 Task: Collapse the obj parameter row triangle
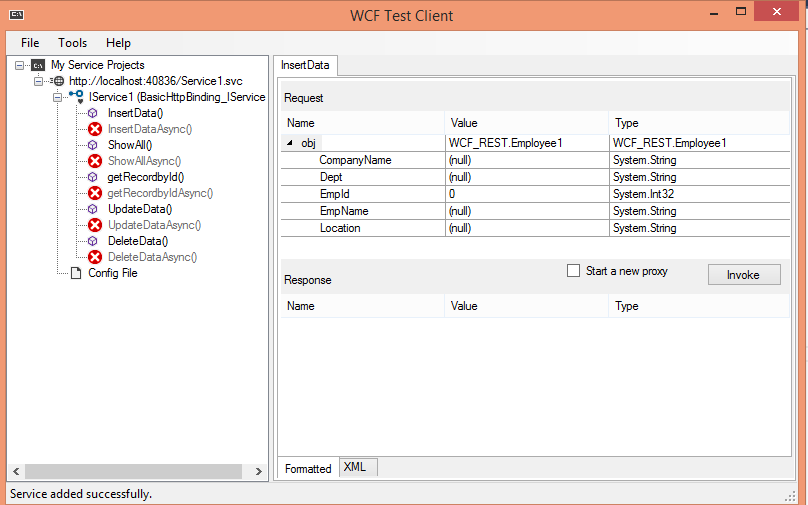pyautogui.click(x=290, y=144)
